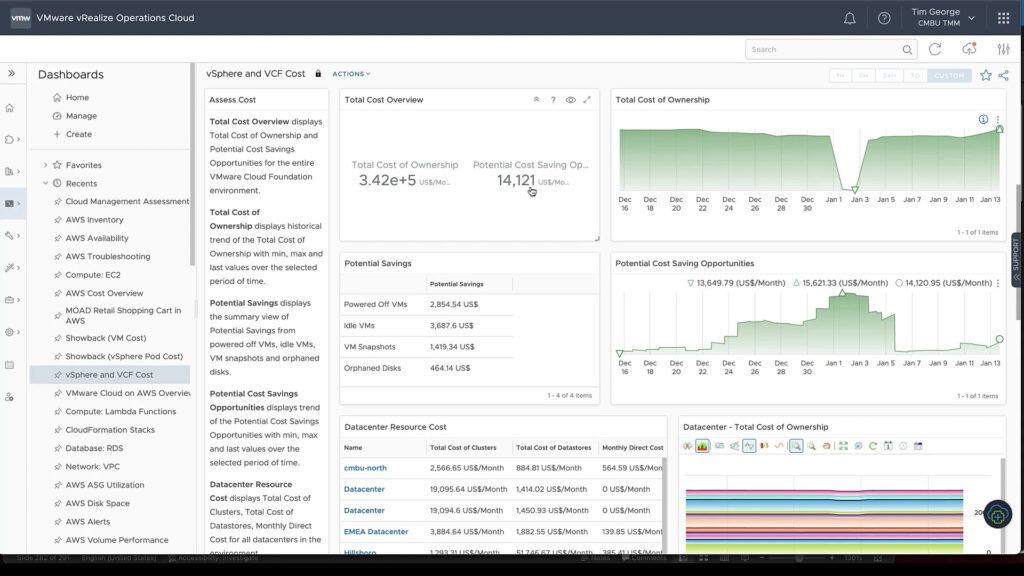Open the ACTIONS dropdown
Screen dimensions: 1024x576
pyautogui.click(x=351, y=74)
